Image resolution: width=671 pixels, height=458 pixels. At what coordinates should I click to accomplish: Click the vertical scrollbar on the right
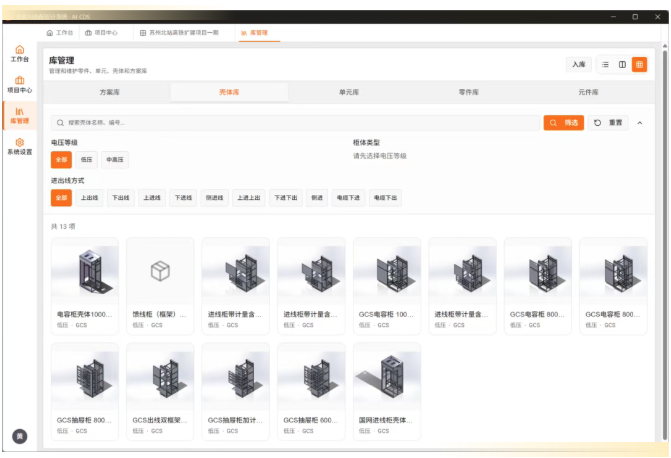tap(665, 244)
